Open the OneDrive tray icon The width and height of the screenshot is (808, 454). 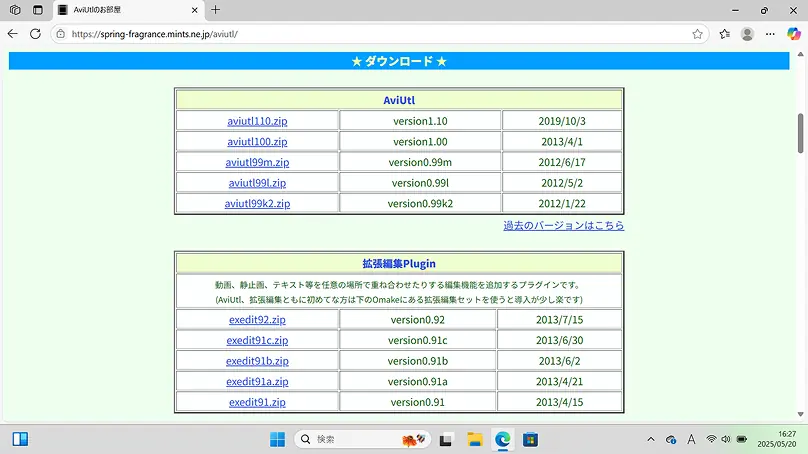pyautogui.click(x=670, y=440)
